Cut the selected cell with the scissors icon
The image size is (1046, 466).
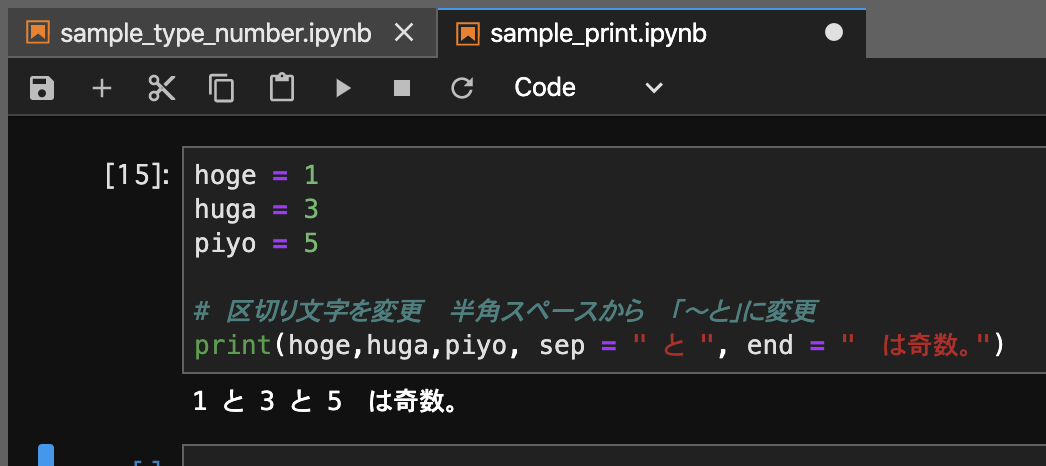click(161, 88)
